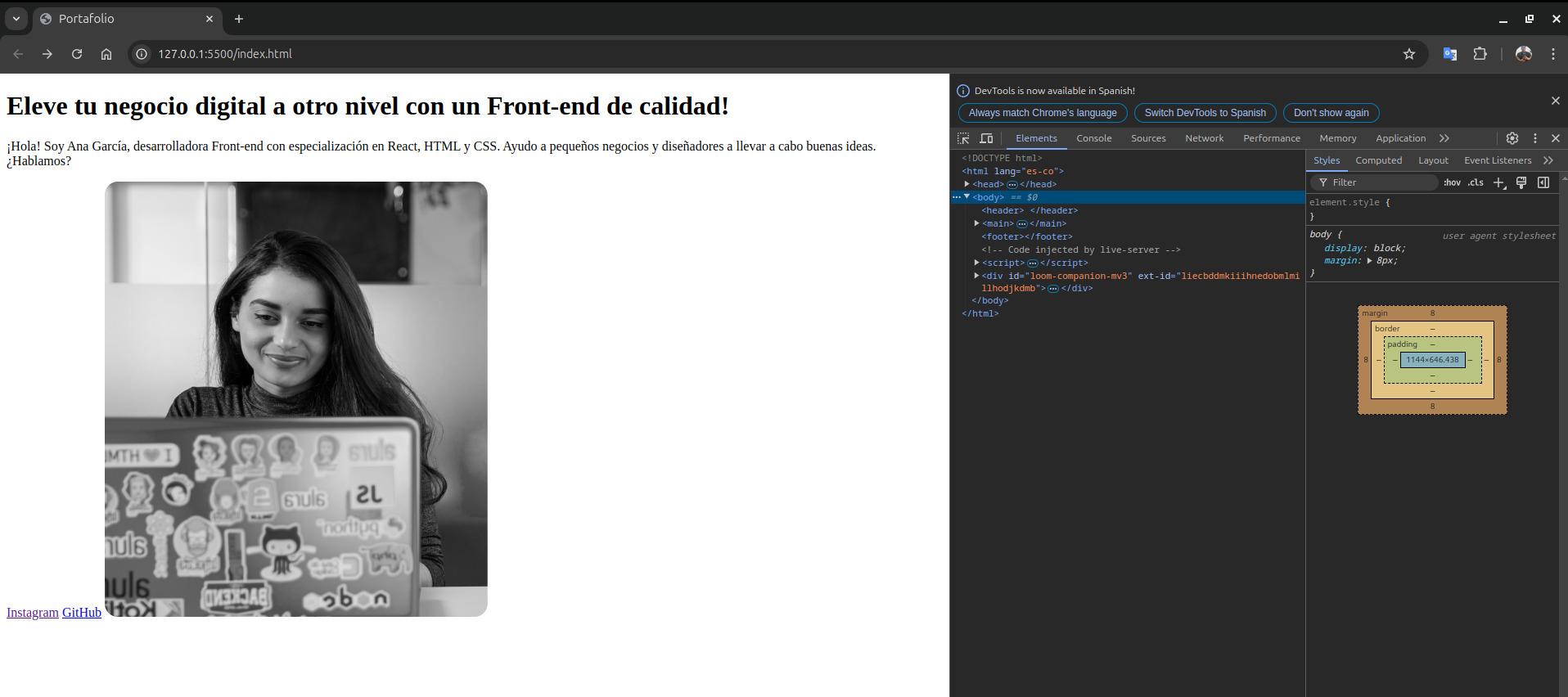The width and height of the screenshot is (1568, 697).
Task: Click the portrait photo of the woman
Action: click(x=296, y=399)
